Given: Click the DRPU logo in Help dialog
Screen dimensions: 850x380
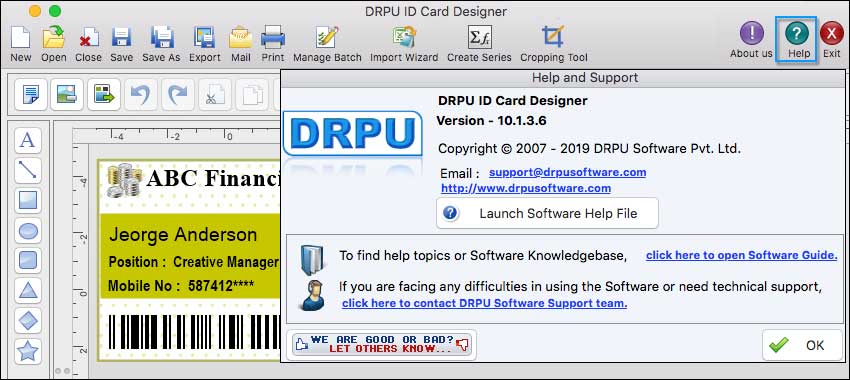Looking at the screenshot, I should click(352, 133).
